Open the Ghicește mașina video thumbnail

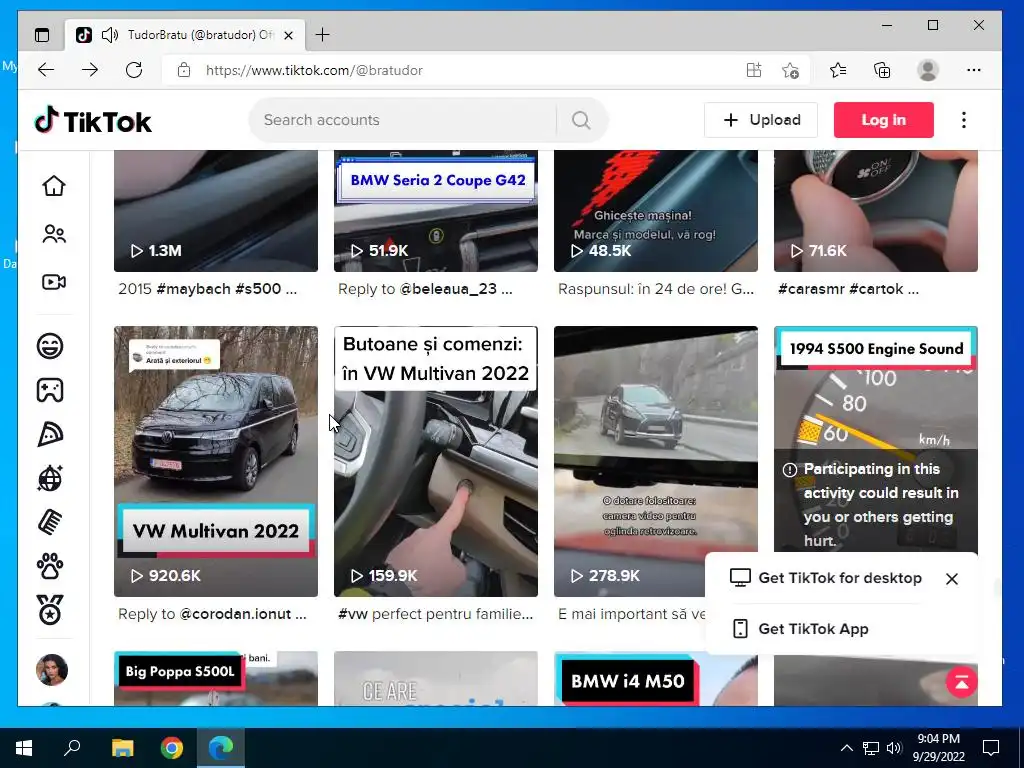(x=656, y=211)
